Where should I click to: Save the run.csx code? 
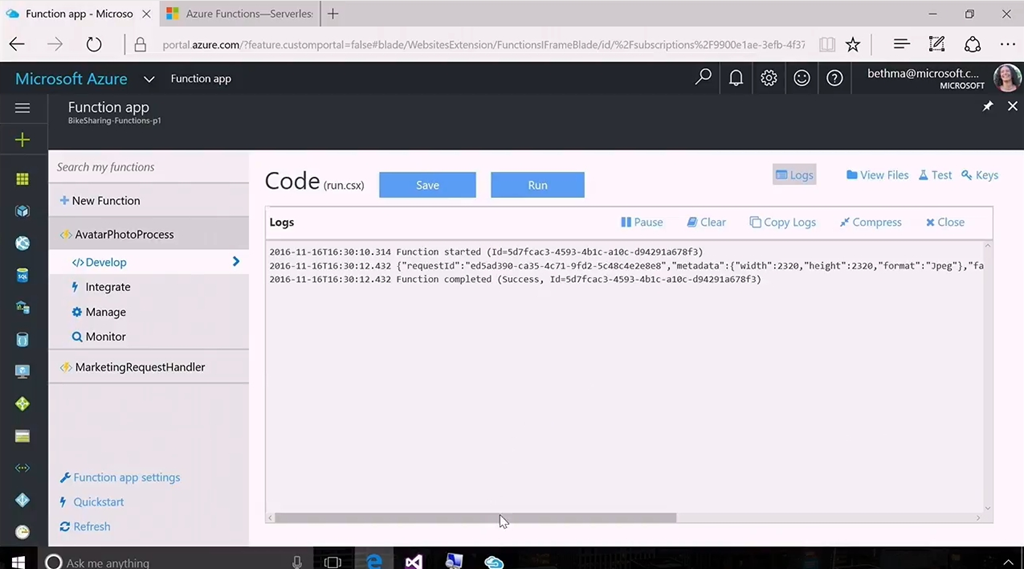point(428,185)
